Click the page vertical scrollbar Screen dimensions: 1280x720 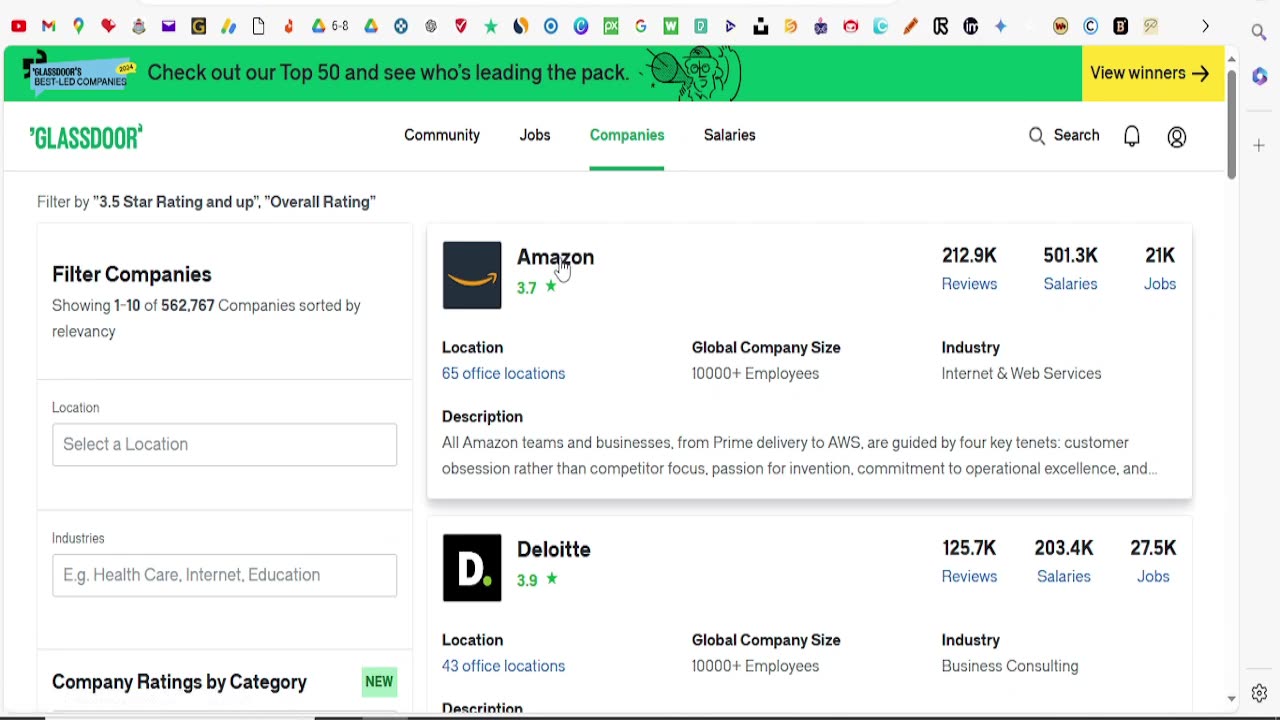tap(1231, 125)
